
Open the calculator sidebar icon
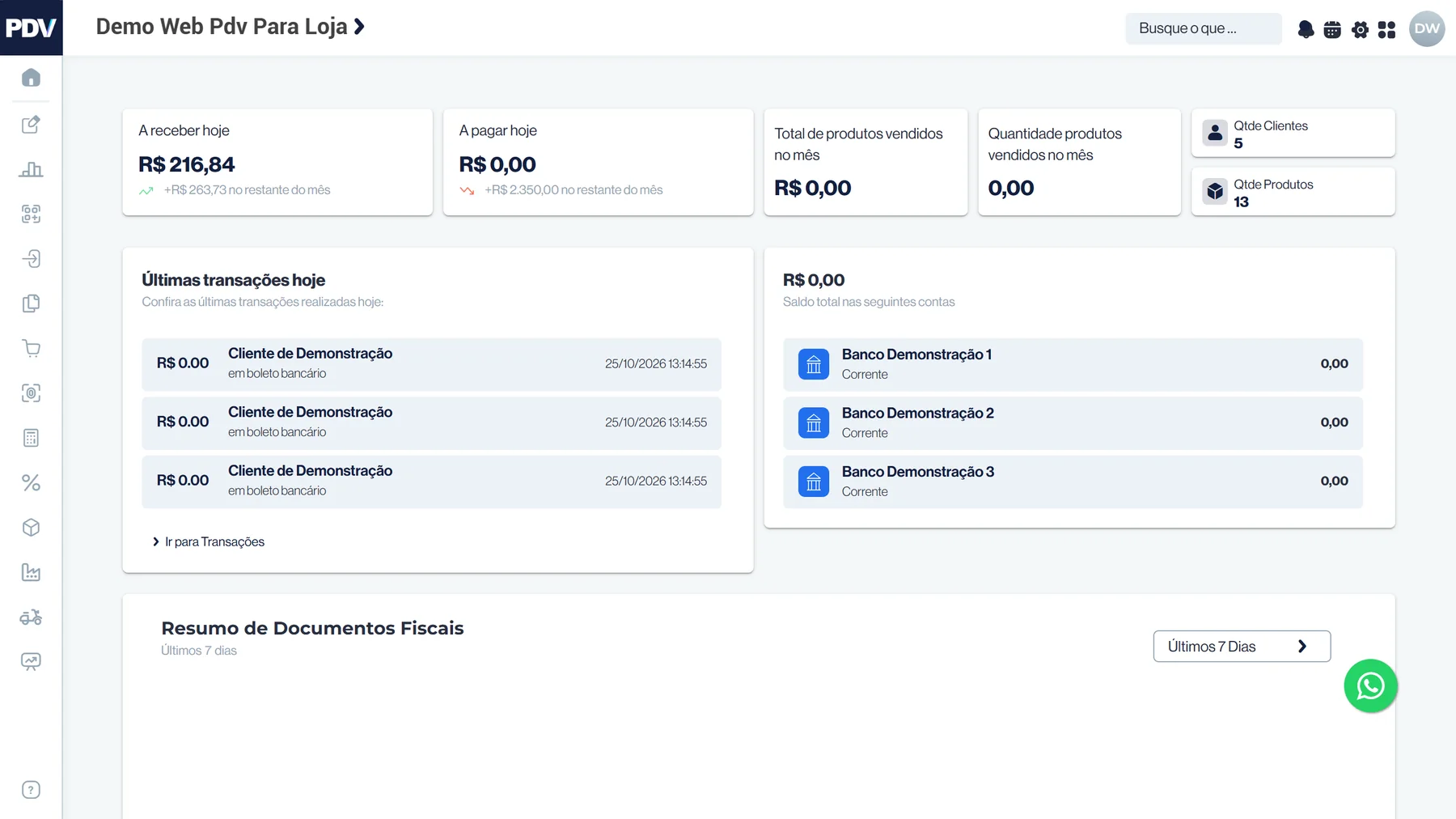(31, 438)
